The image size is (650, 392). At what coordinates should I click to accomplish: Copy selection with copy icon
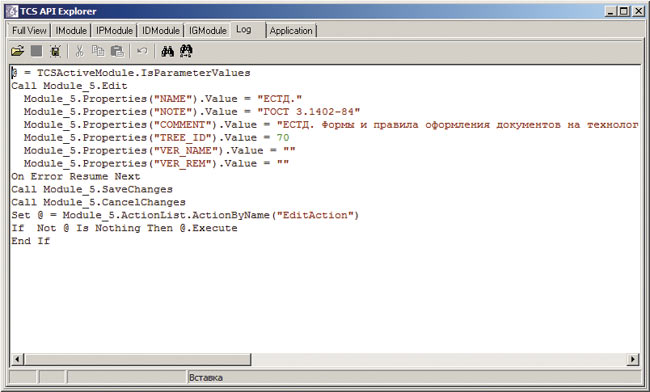pos(98,51)
